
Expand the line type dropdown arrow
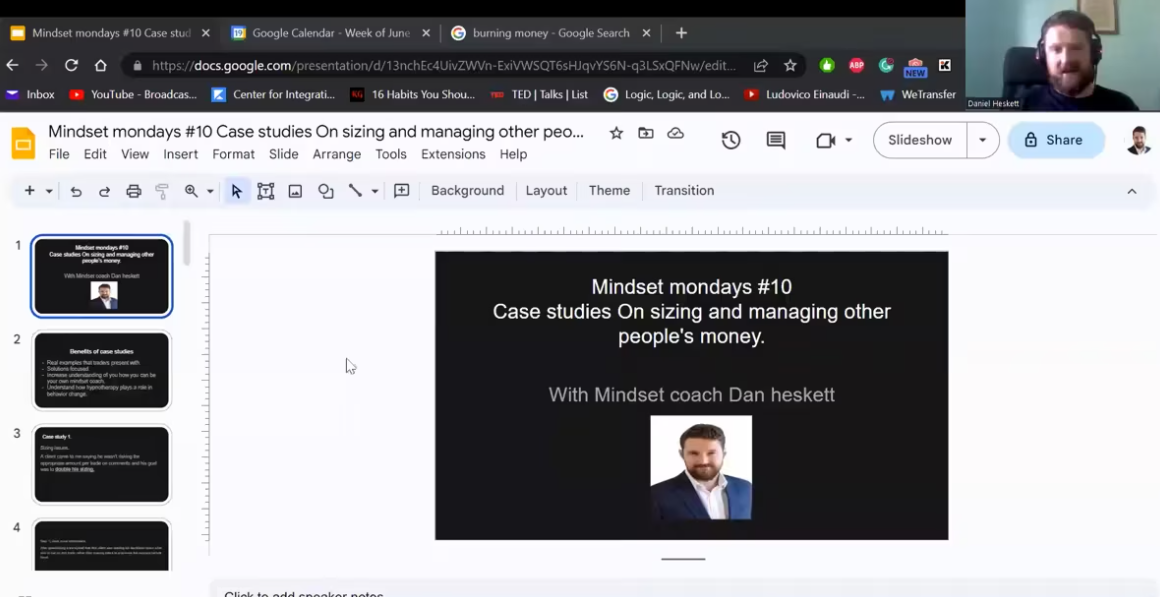tap(375, 191)
